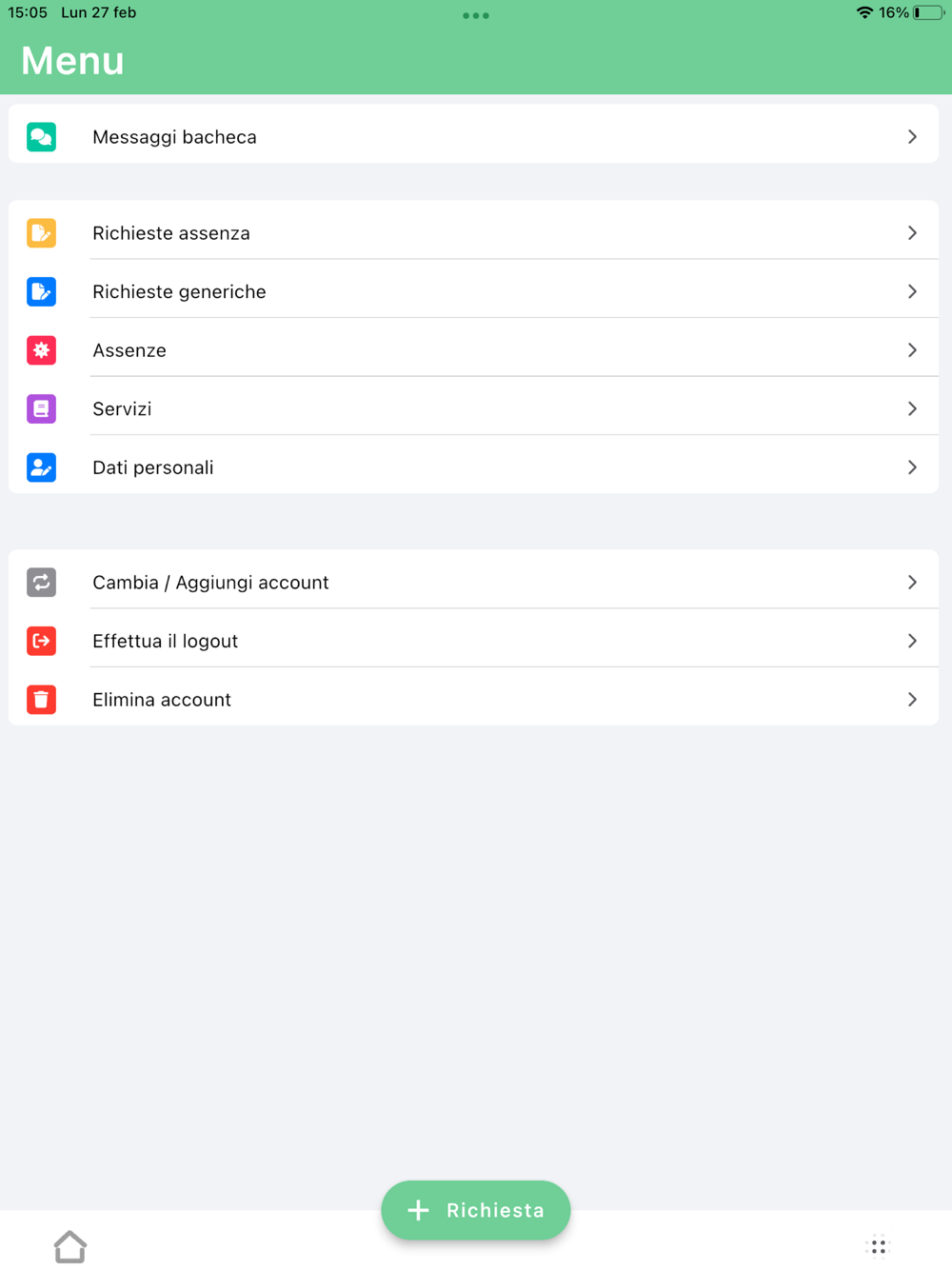Tap the blue Richieste generiche document icon

point(41,291)
